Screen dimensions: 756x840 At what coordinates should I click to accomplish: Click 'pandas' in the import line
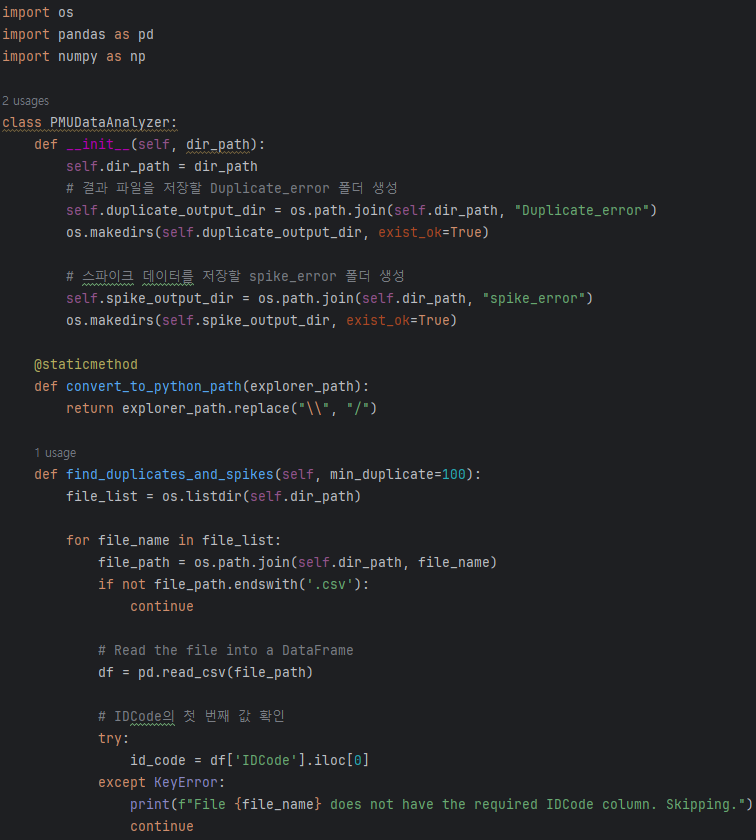[81, 35]
